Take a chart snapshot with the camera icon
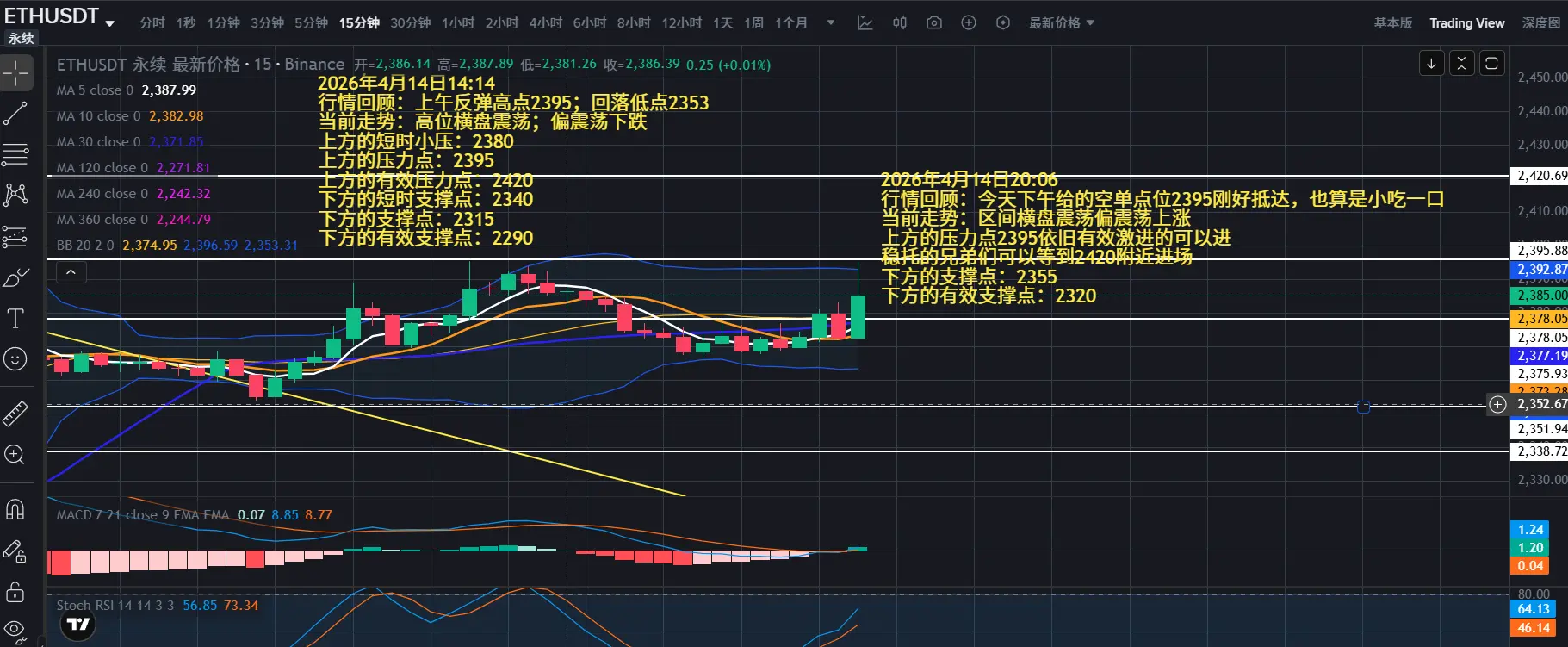 (934, 23)
